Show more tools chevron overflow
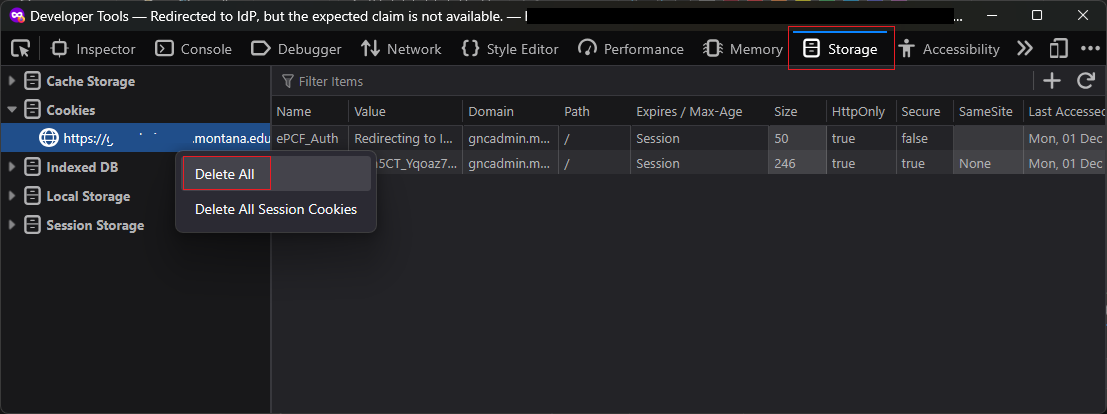 pos(1024,49)
